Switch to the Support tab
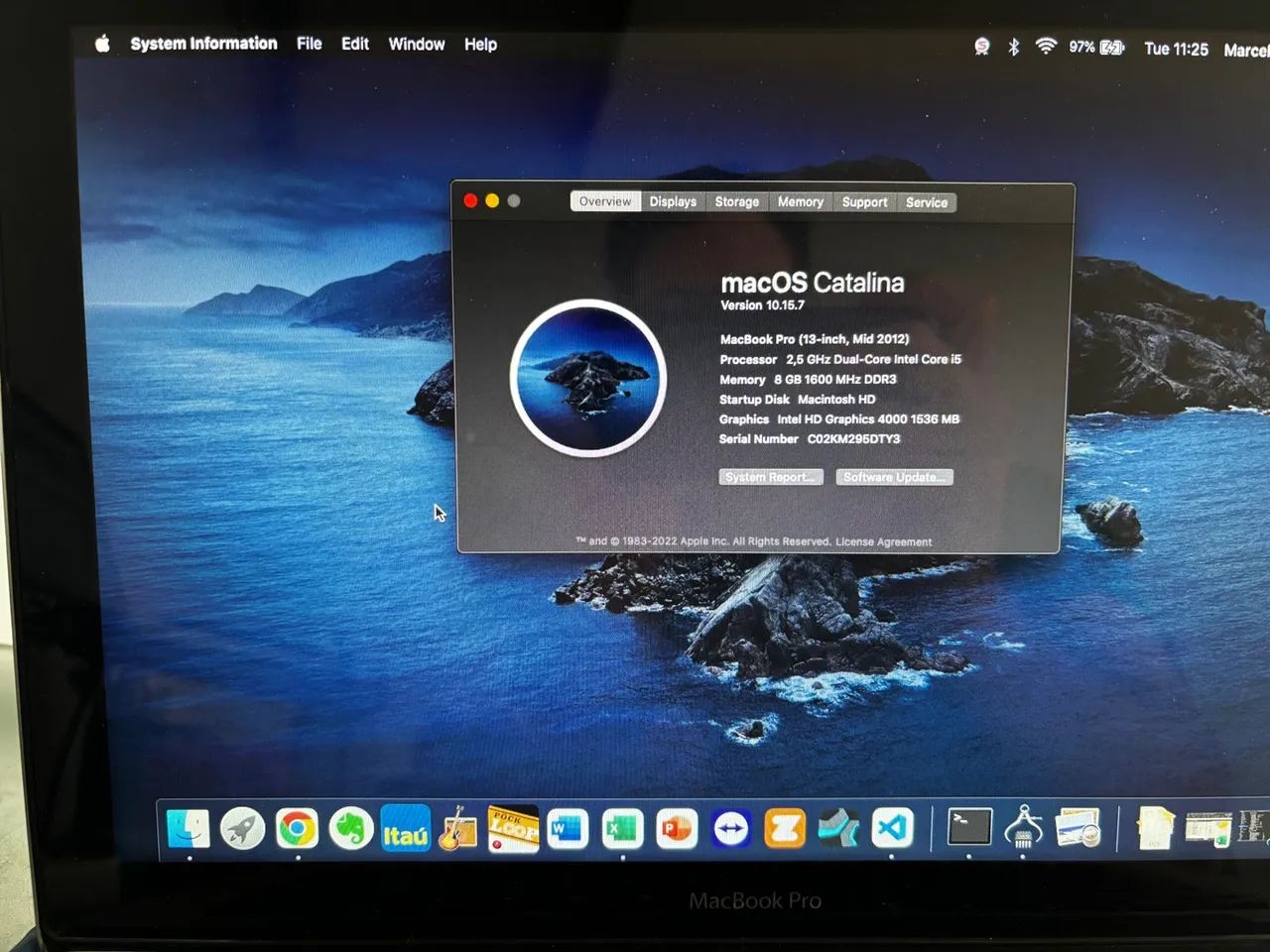The image size is (1270, 952). (x=865, y=202)
